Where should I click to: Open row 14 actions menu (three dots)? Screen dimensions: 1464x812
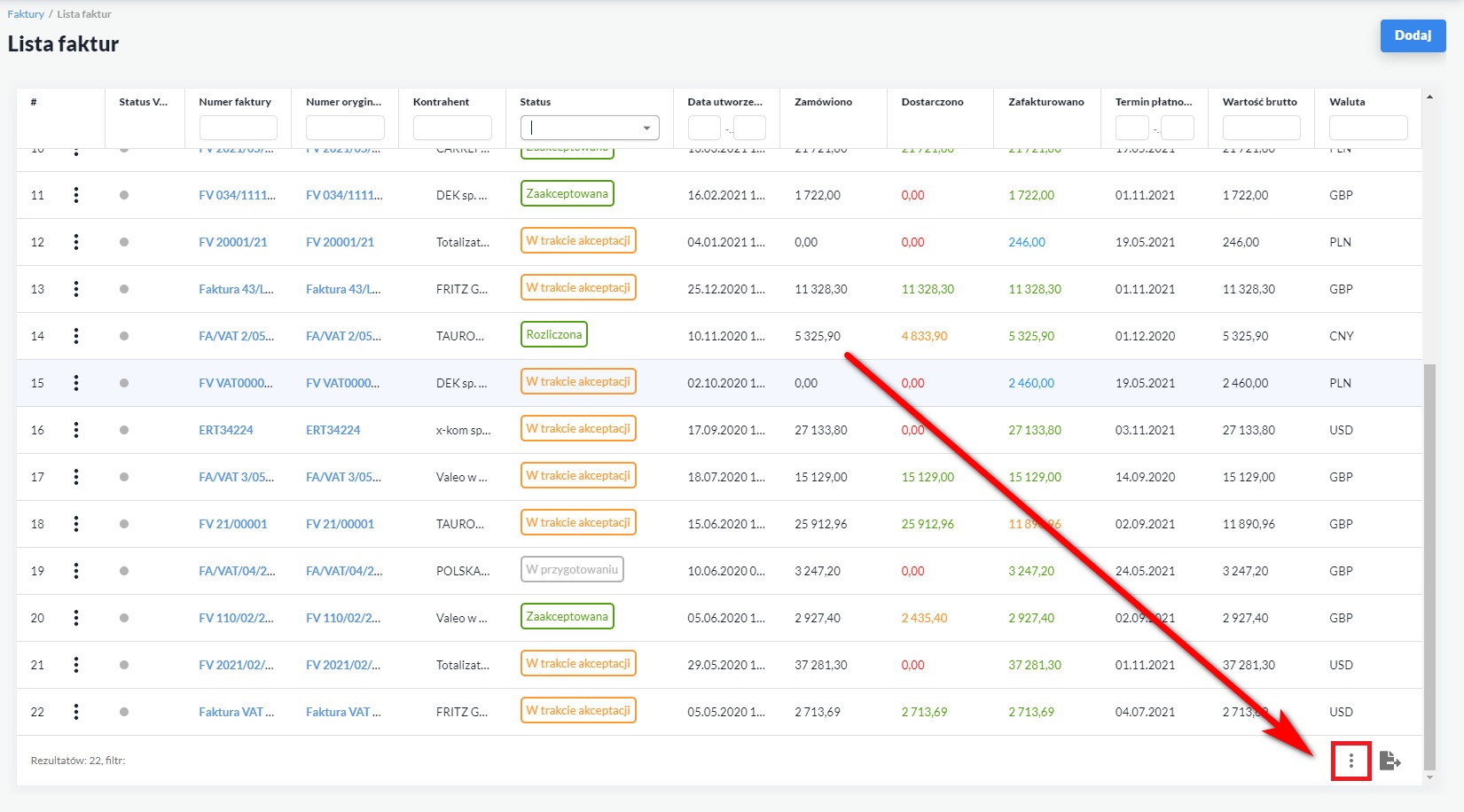76,336
